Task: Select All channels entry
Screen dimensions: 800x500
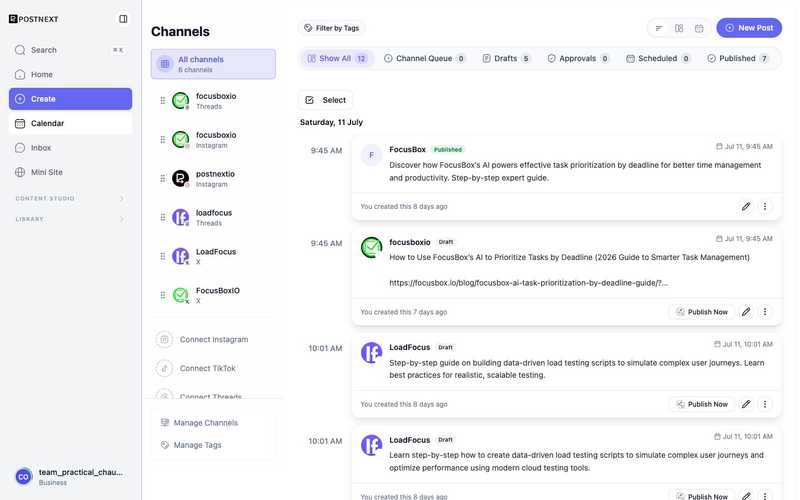Action: tap(213, 64)
